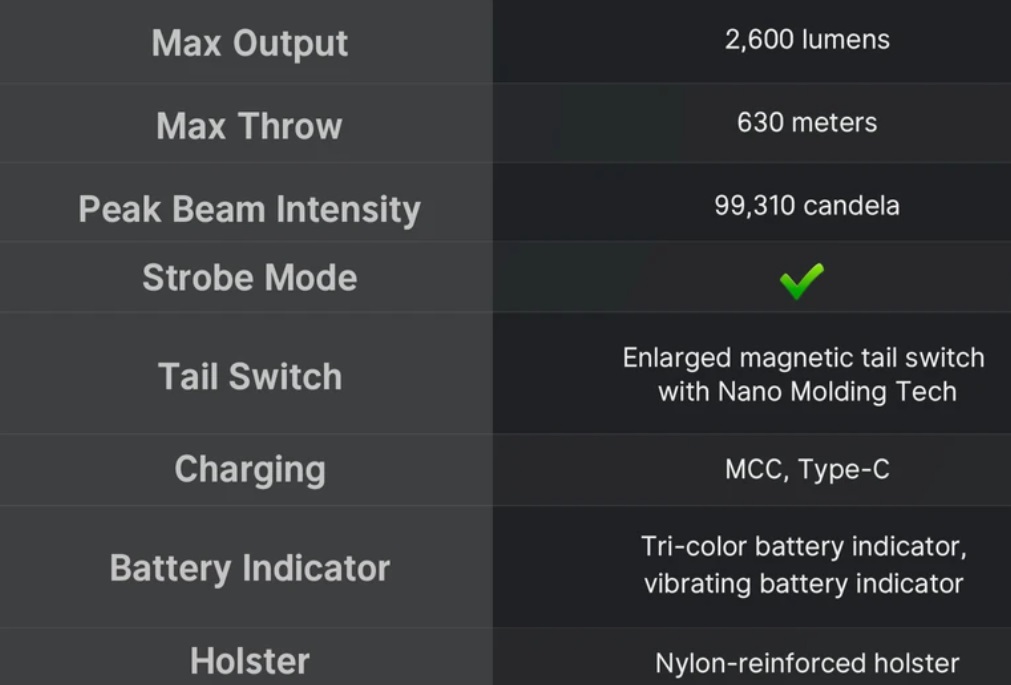The height and width of the screenshot is (685, 1011).
Task: Select the Enlarged magnetic tail switch text
Action: tap(803, 358)
